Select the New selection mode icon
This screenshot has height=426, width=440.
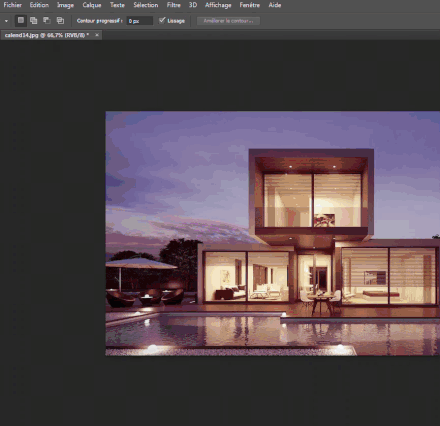point(21,20)
